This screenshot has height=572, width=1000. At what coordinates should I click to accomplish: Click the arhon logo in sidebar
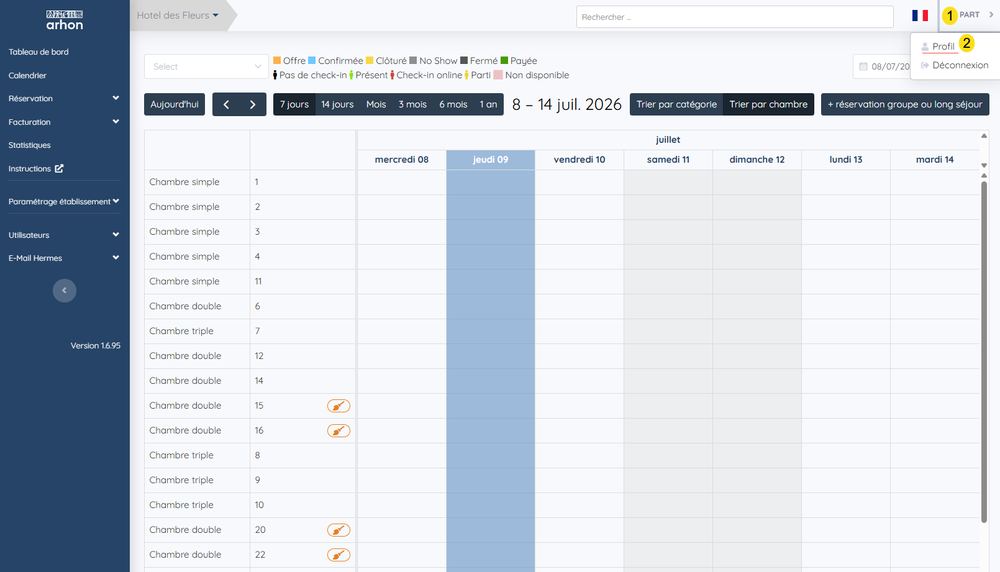(x=64, y=20)
